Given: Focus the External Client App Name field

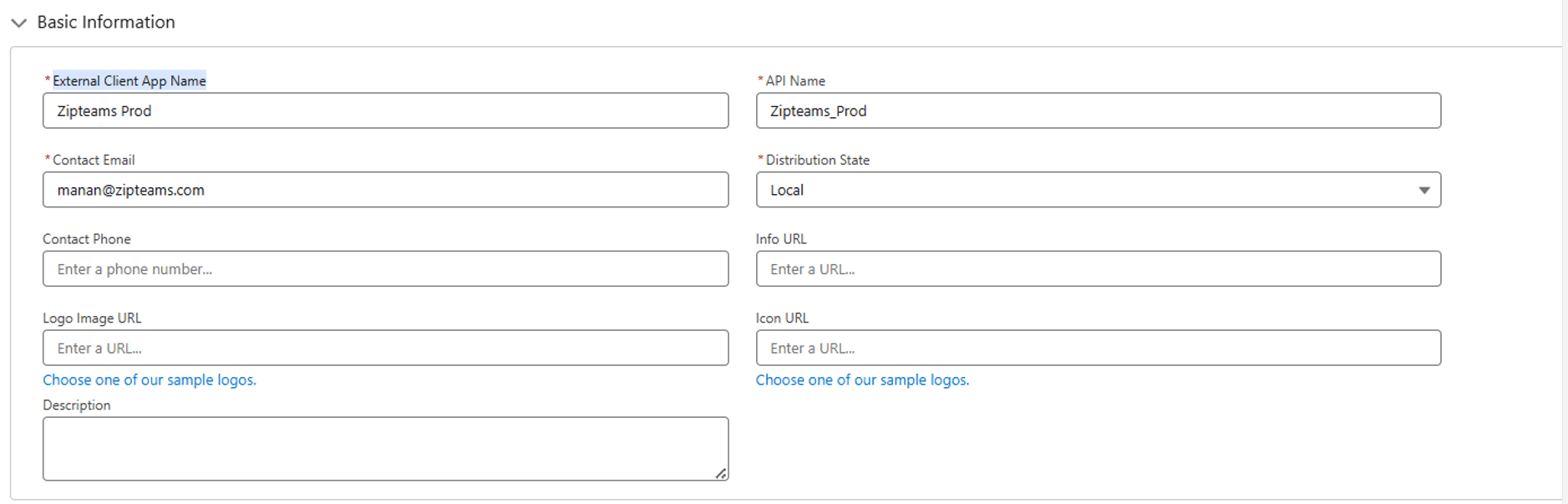Looking at the screenshot, I should coord(385,111).
